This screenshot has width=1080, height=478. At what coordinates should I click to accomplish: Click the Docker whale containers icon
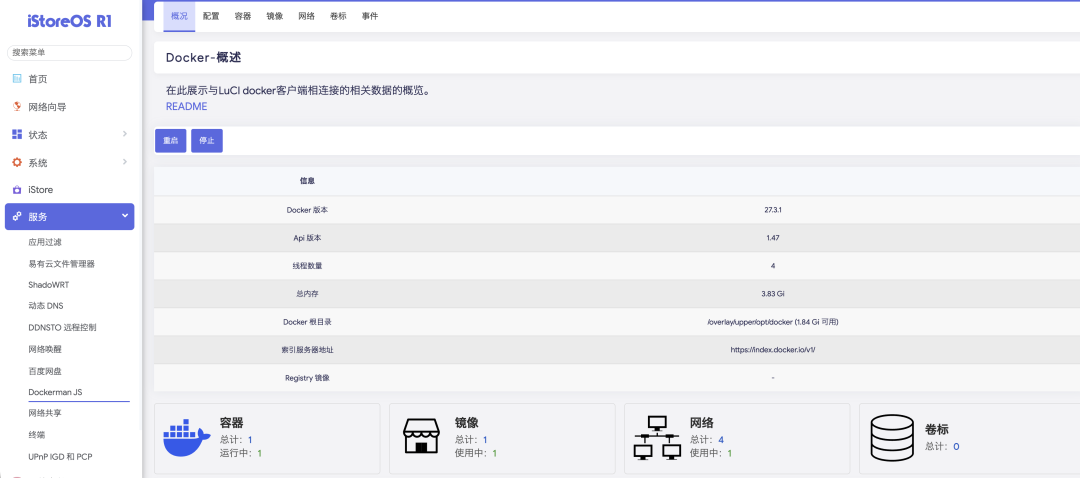pyautogui.click(x=186, y=437)
